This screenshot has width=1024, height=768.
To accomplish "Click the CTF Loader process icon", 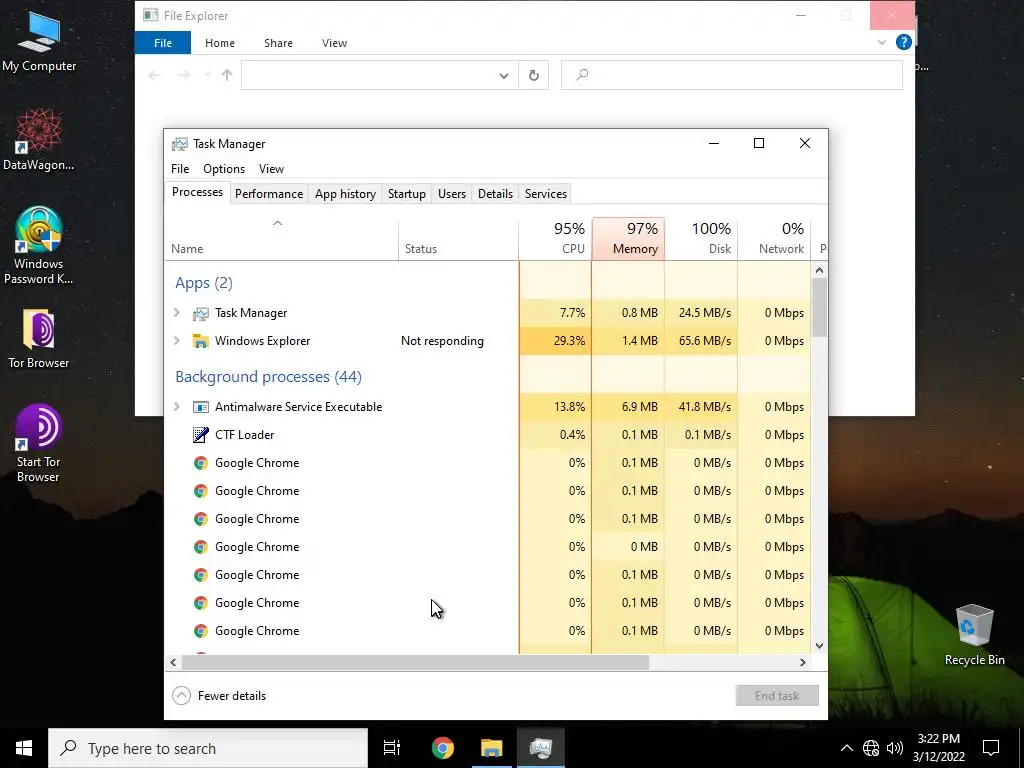I will pos(200,435).
